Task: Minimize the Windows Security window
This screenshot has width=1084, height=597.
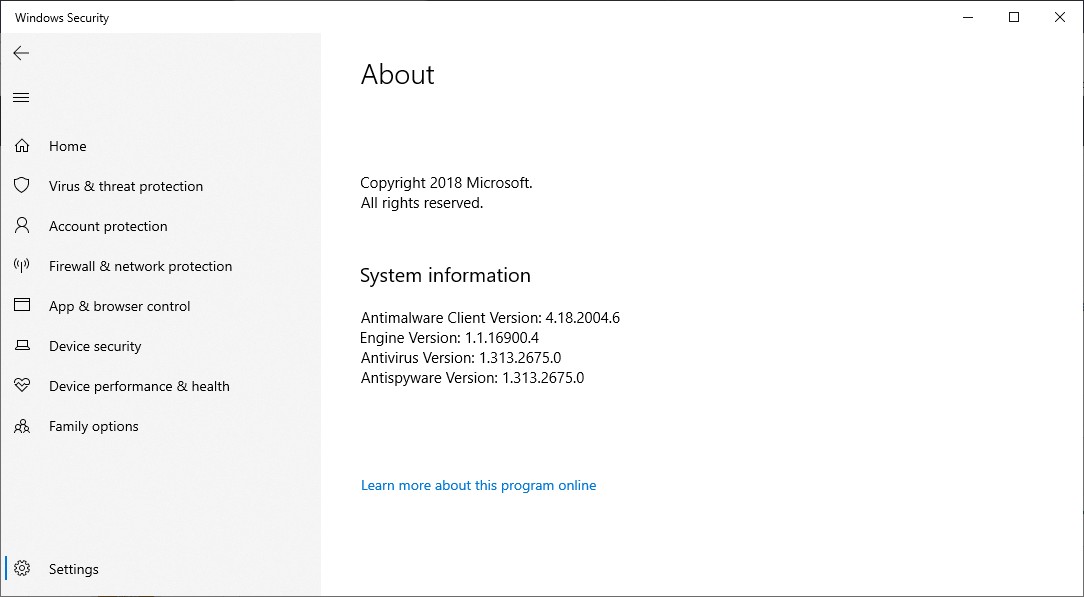Action: click(968, 17)
